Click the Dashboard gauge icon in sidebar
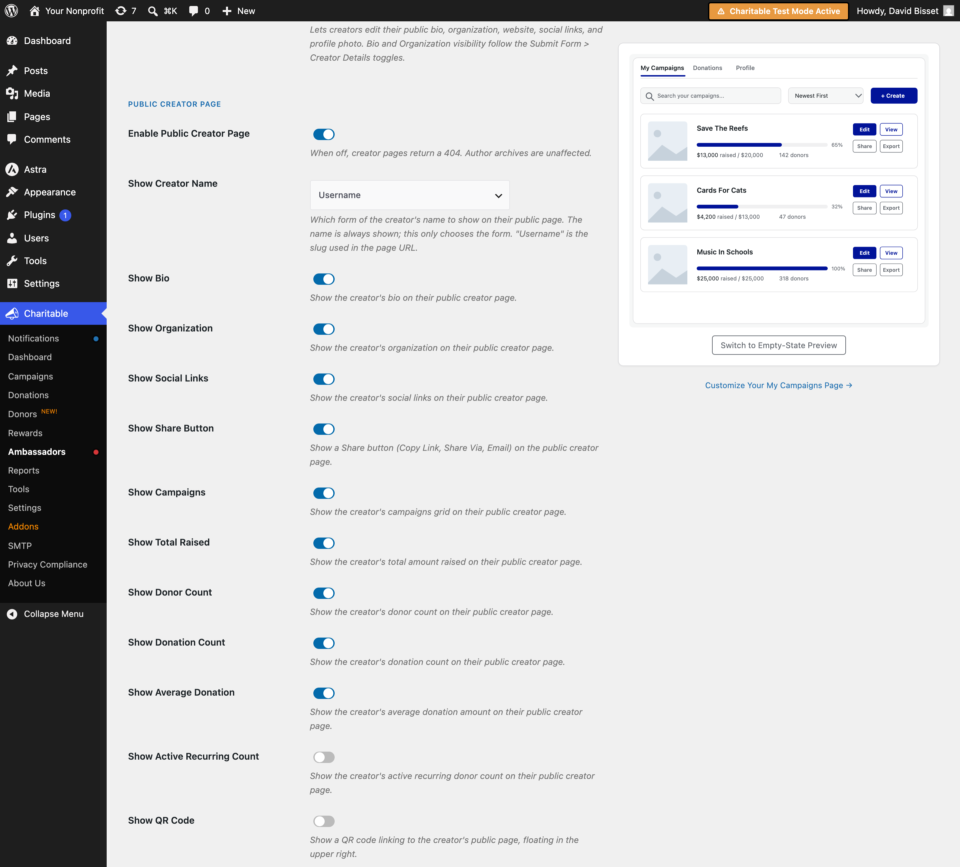Image resolution: width=960 pixels, height=867 pixels. 12,40
